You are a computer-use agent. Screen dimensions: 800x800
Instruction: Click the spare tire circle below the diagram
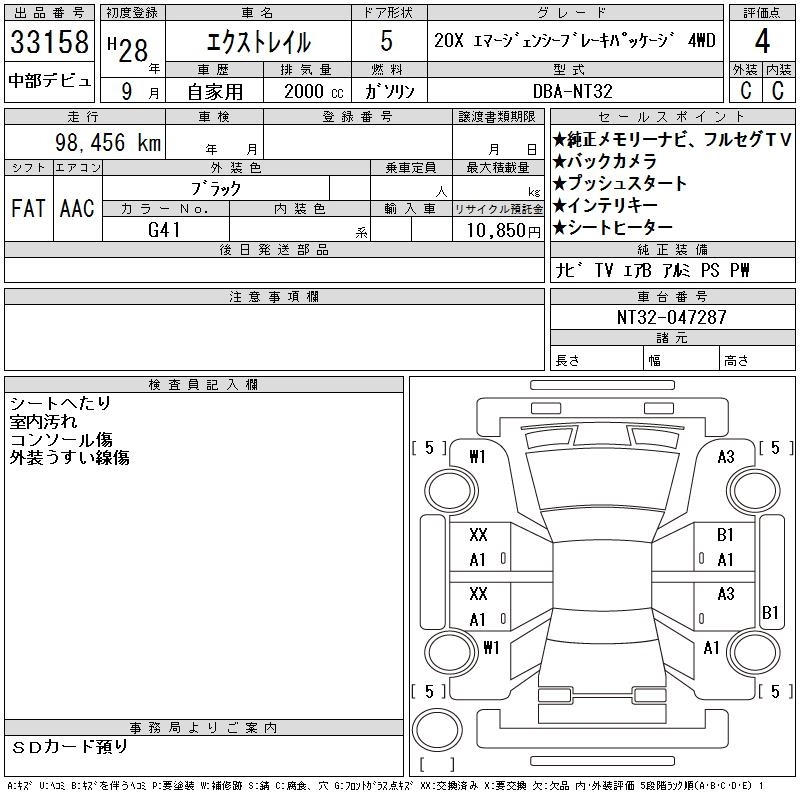click(437, 730)
